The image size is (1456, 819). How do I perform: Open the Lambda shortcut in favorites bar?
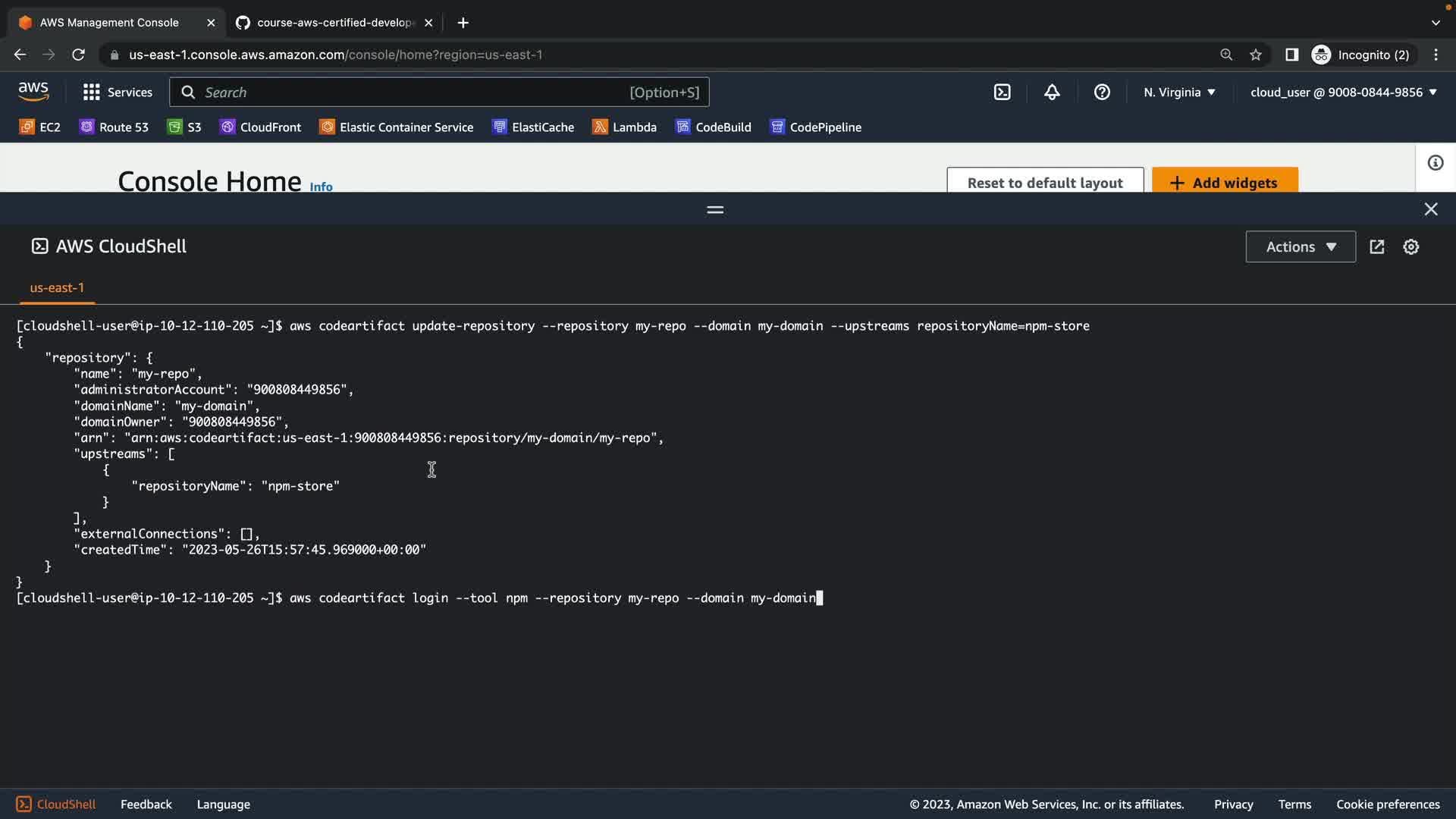click(x=624, y=127)
